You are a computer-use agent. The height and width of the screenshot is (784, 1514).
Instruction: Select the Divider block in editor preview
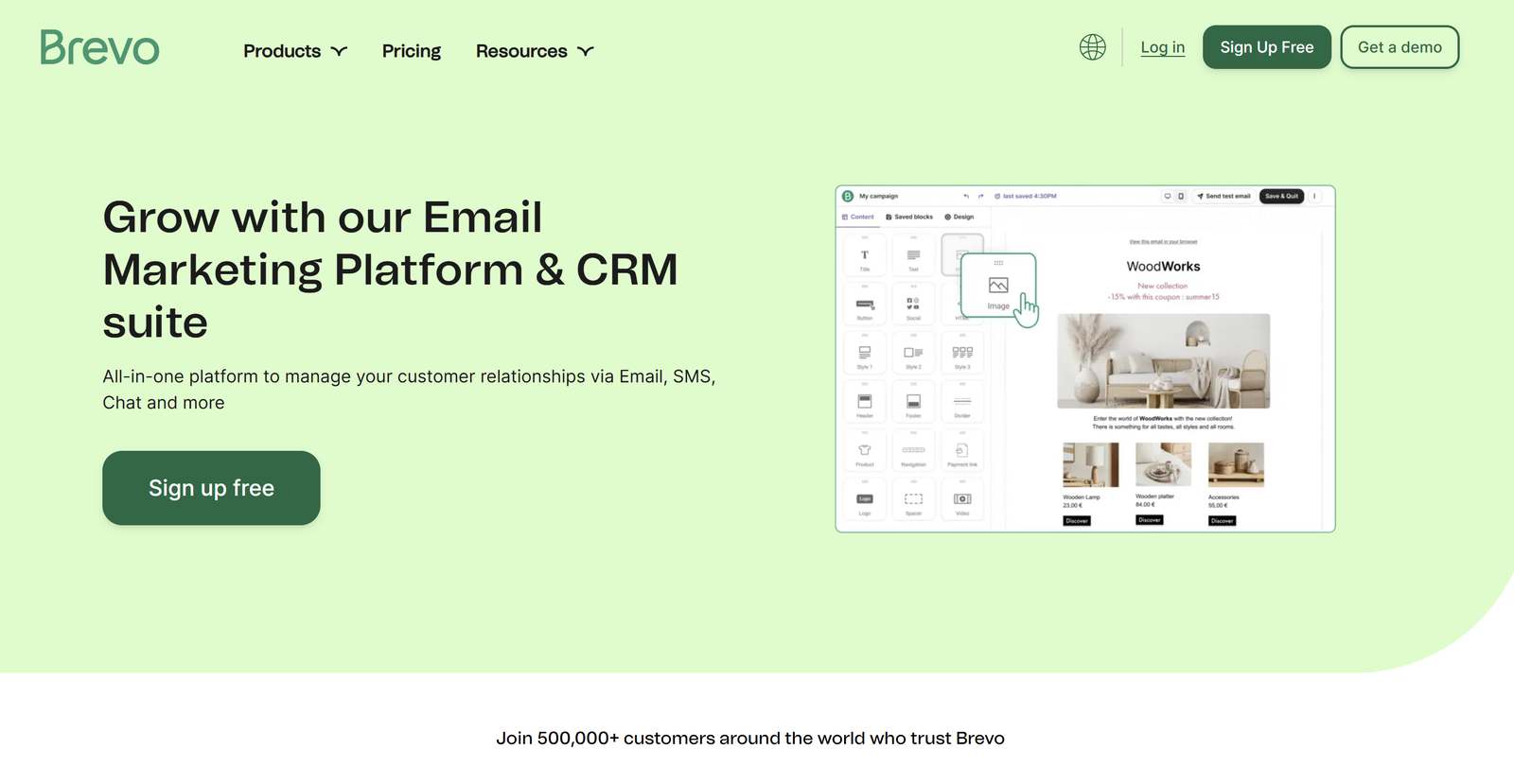pyautogui.click(x=962, y=402)
